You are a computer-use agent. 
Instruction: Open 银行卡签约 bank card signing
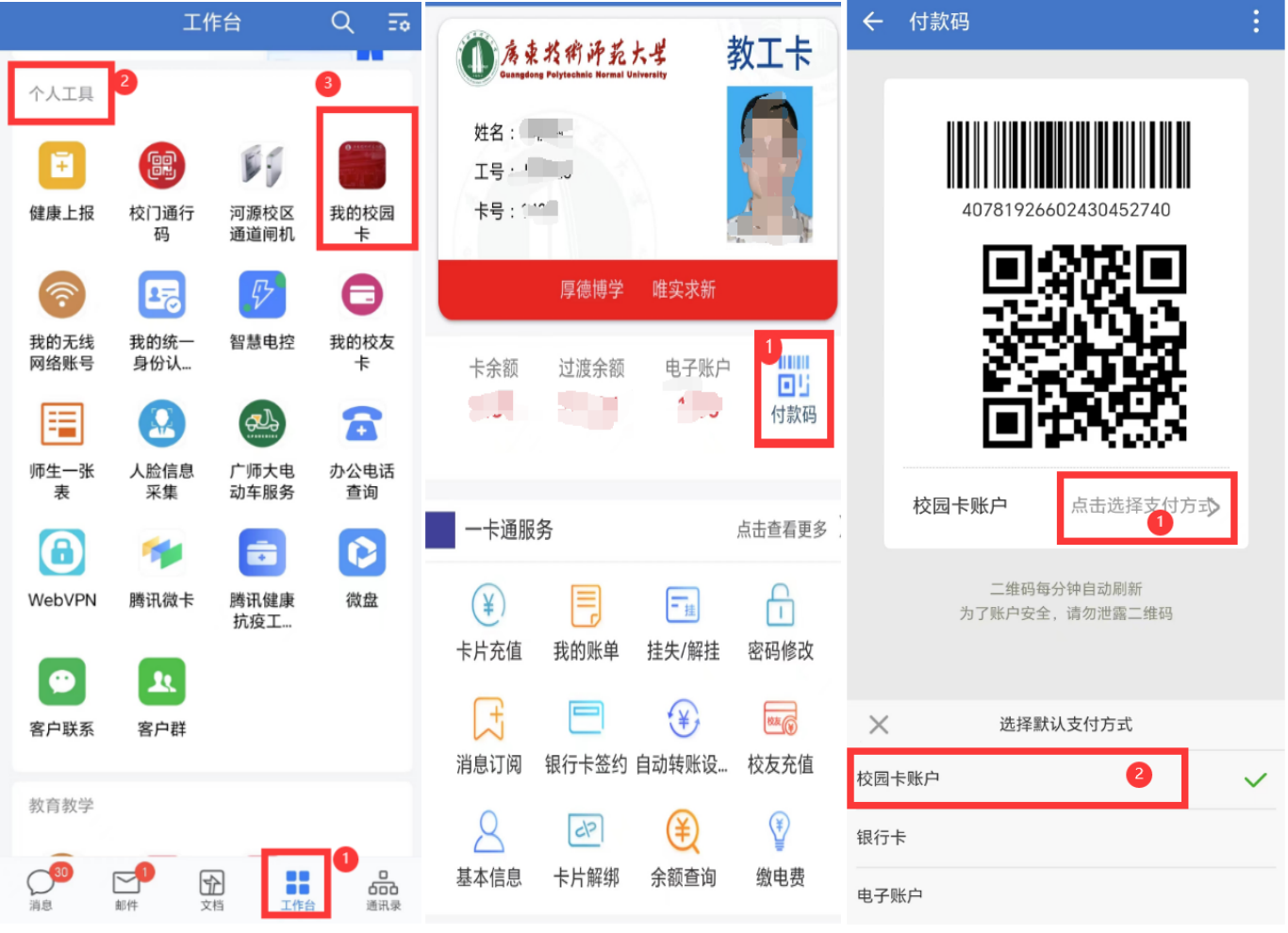click(x=586, y=736)
